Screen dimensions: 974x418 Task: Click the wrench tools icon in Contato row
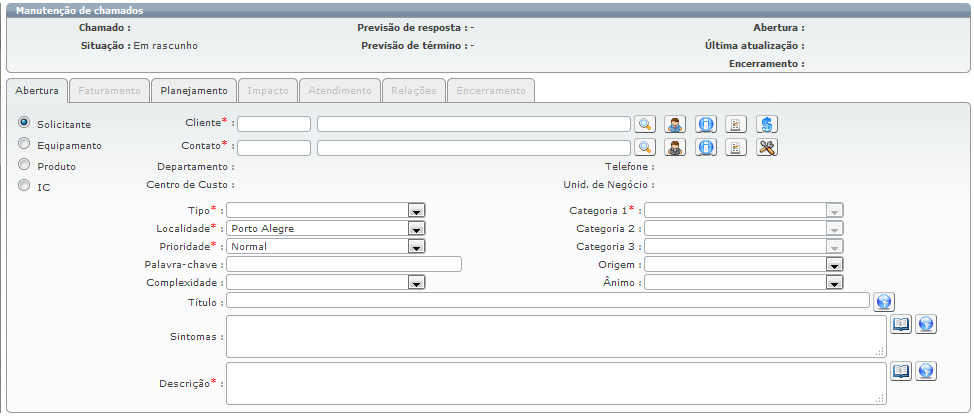click(x=767, y=147)
